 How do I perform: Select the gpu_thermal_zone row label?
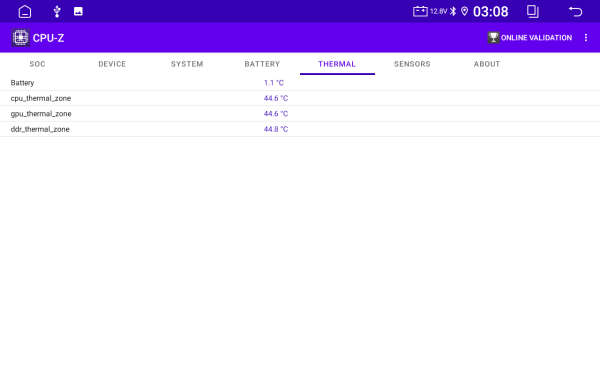pyautogui.click(x=41, y=114)
